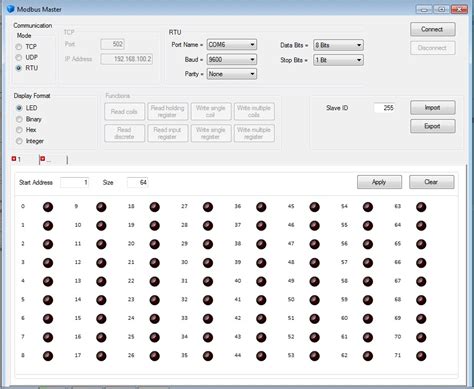The height and width of the screenshot is (389, 474).
Task: Switch display format to Hex
Action: coord(19,130)
